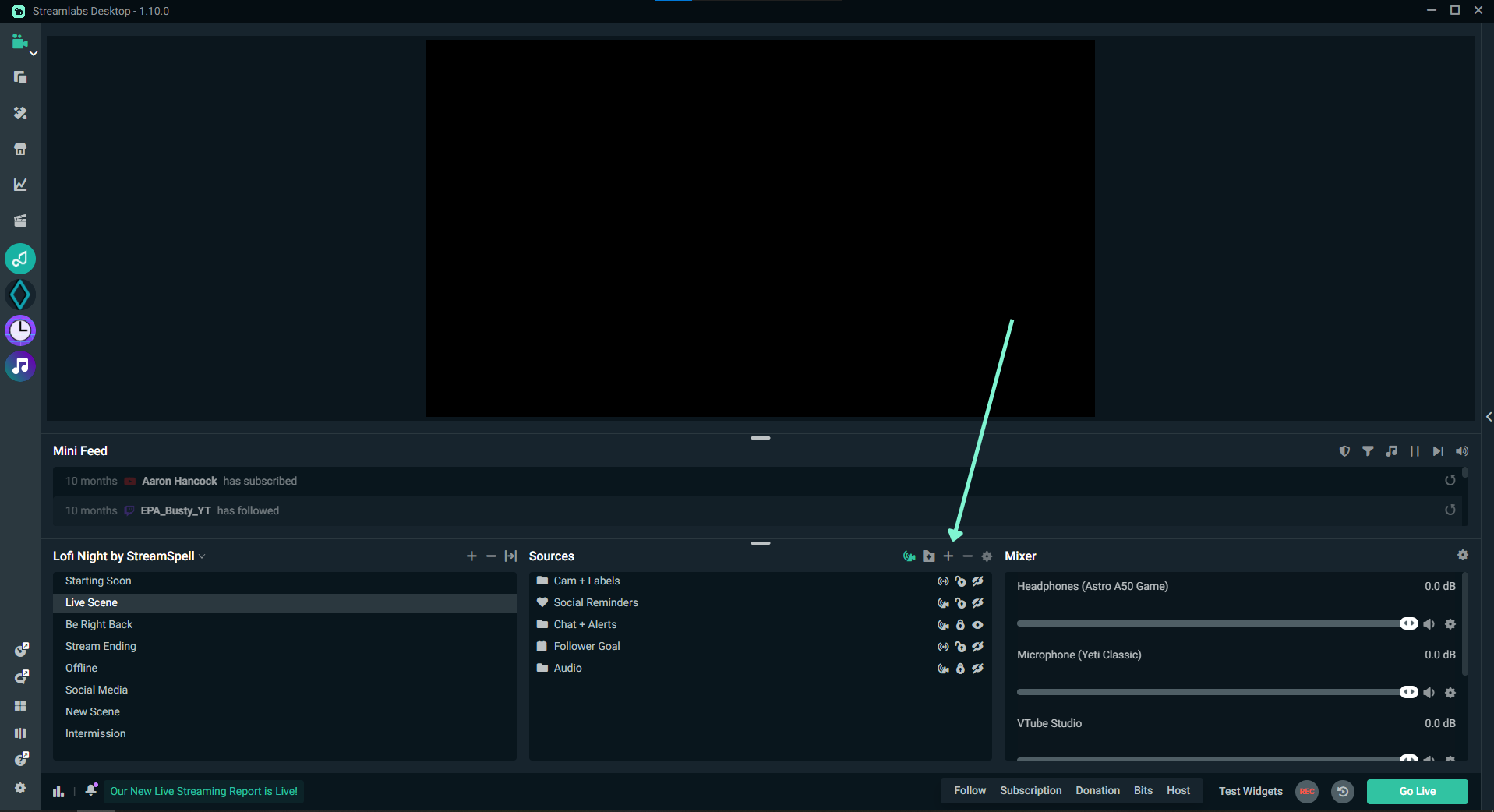Open the stats chart icon in sidebar

(19, 184)
